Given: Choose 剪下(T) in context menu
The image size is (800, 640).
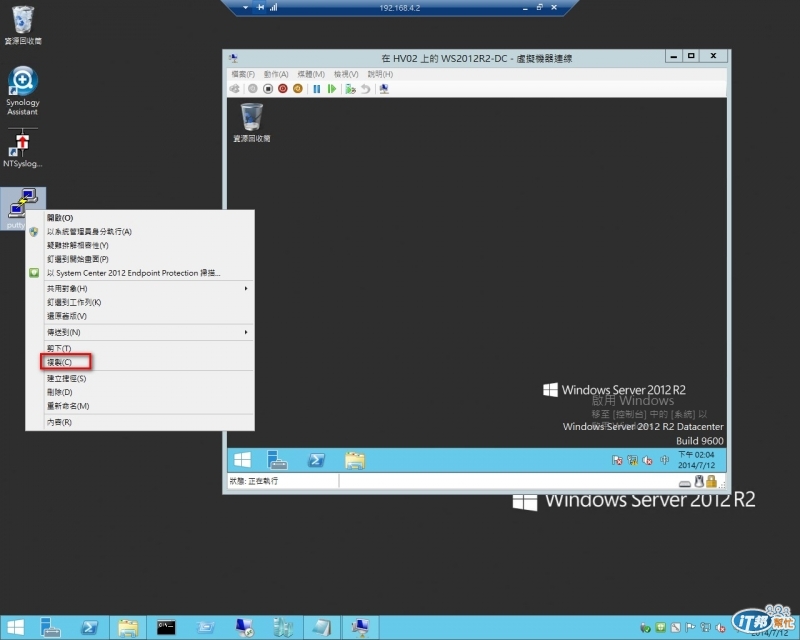Looking at the screenshot, I should [x=140, y=348].
